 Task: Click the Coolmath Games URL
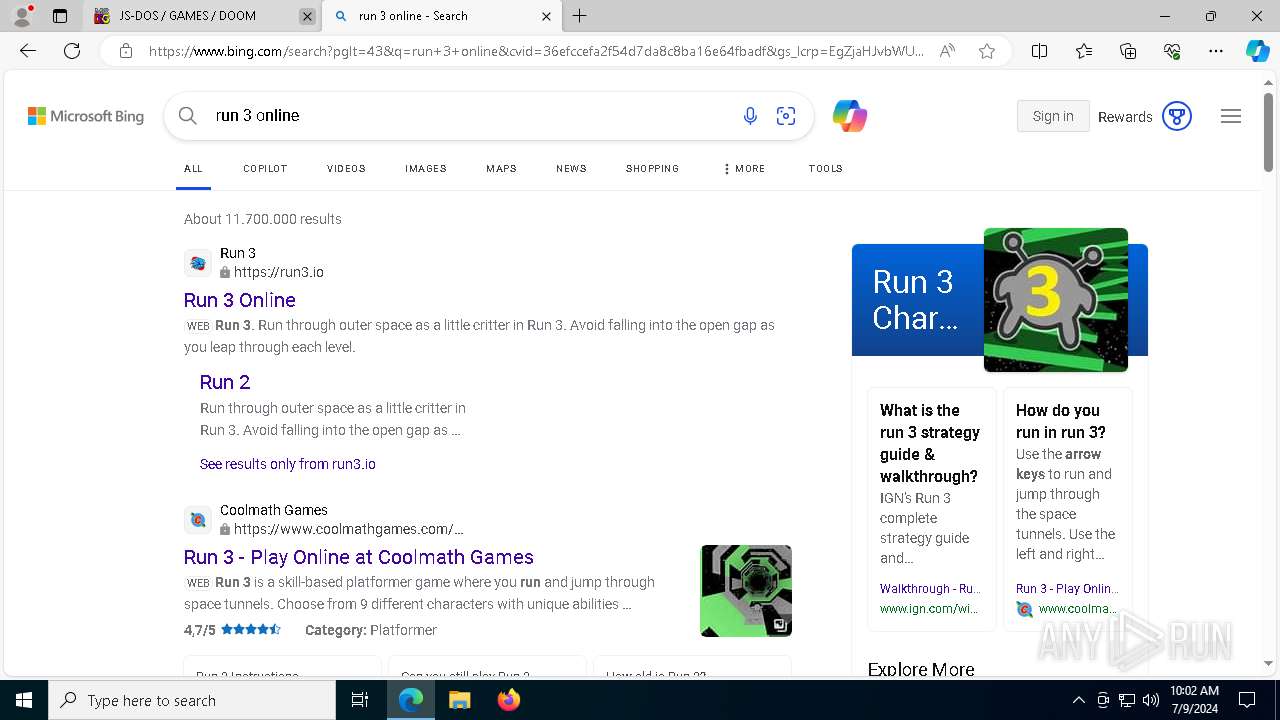tap(349, 529)
